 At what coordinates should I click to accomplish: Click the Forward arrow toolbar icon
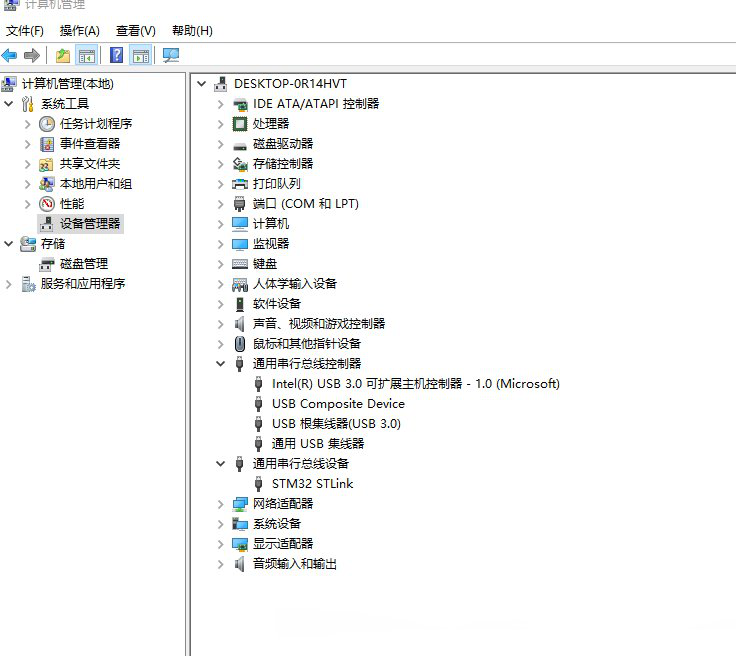[31, 55]
